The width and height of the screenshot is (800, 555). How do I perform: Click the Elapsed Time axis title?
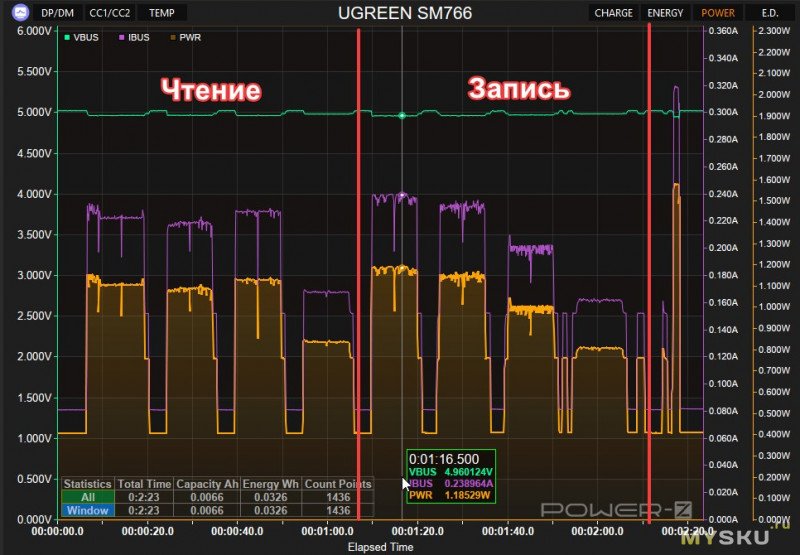[381, 547]
